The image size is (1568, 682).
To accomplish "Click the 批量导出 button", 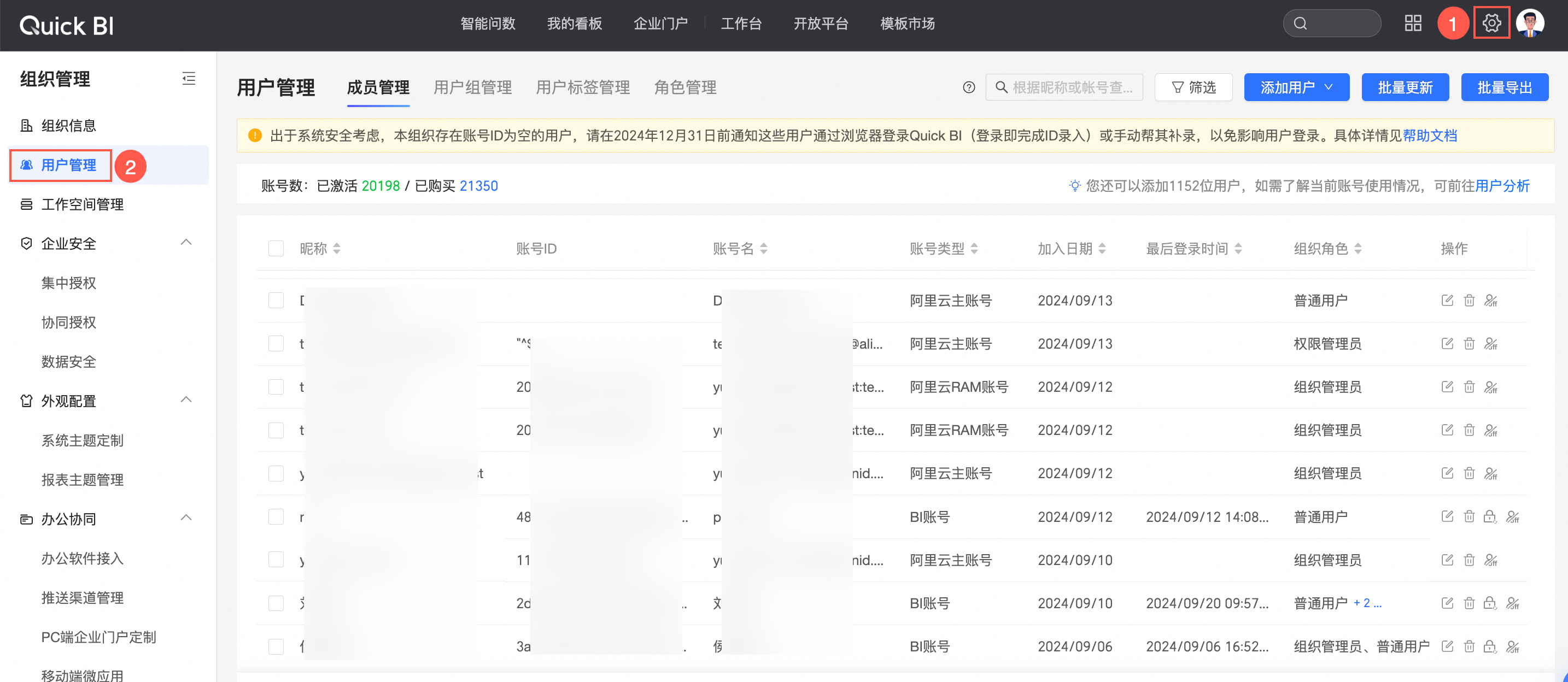I will (1505, 87).
